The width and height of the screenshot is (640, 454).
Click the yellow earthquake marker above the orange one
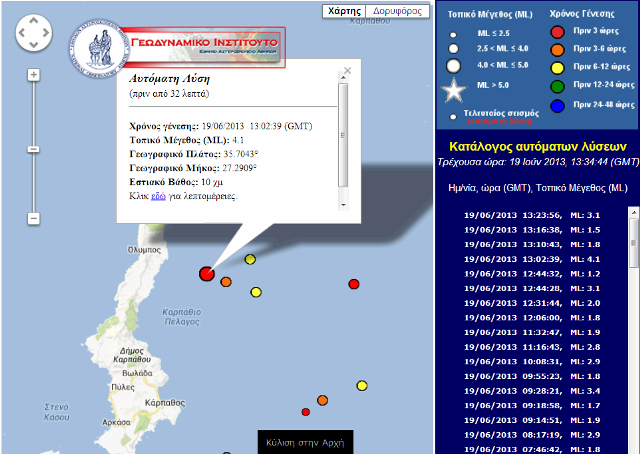250,259
